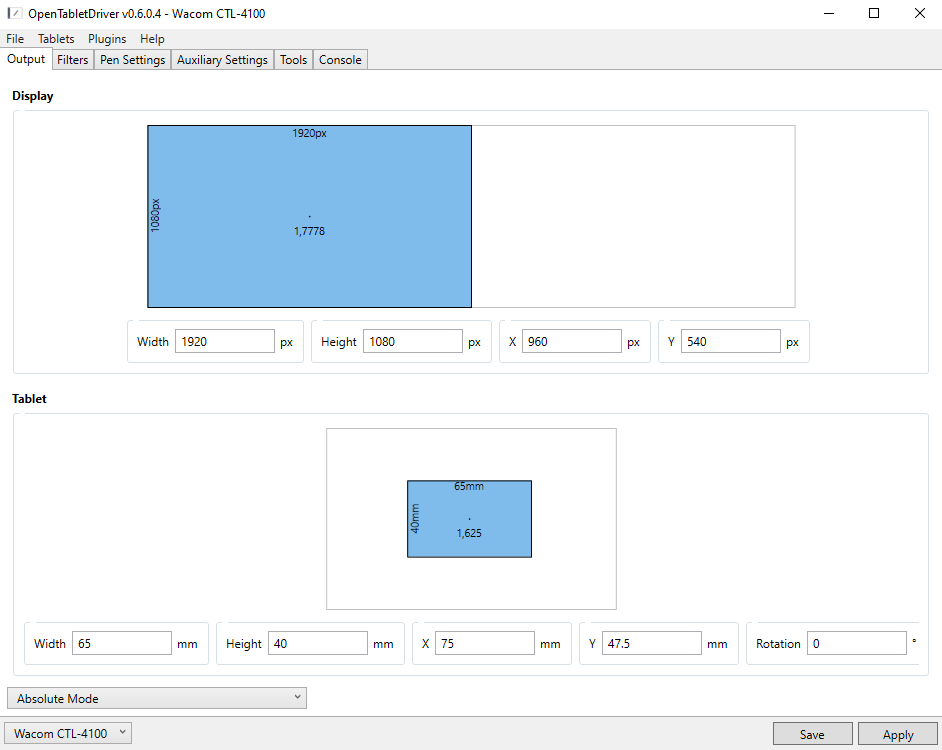
Task: Switch to the Pen Settings tab
Action: (132, 60)
